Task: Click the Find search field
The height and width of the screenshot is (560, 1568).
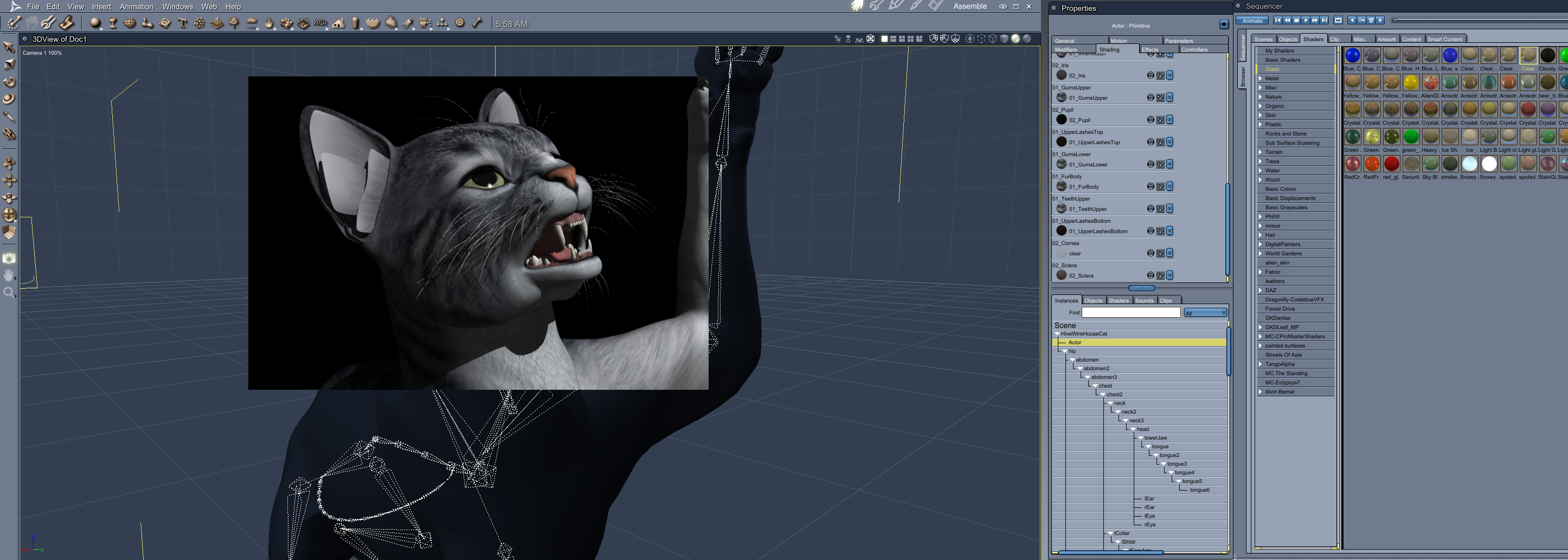Action: [1131, 312]
